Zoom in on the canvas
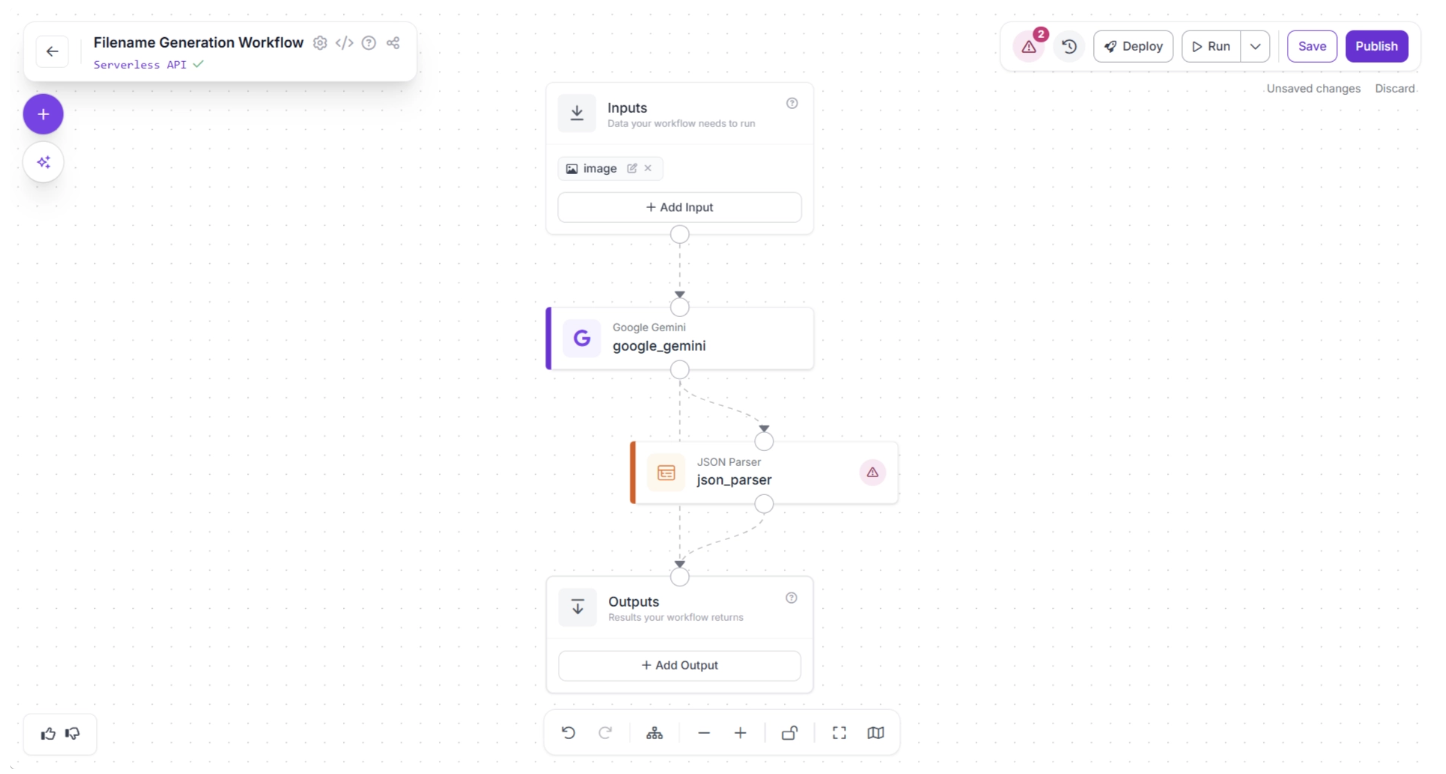The image size is (1446, 774). tap(740, 733)
